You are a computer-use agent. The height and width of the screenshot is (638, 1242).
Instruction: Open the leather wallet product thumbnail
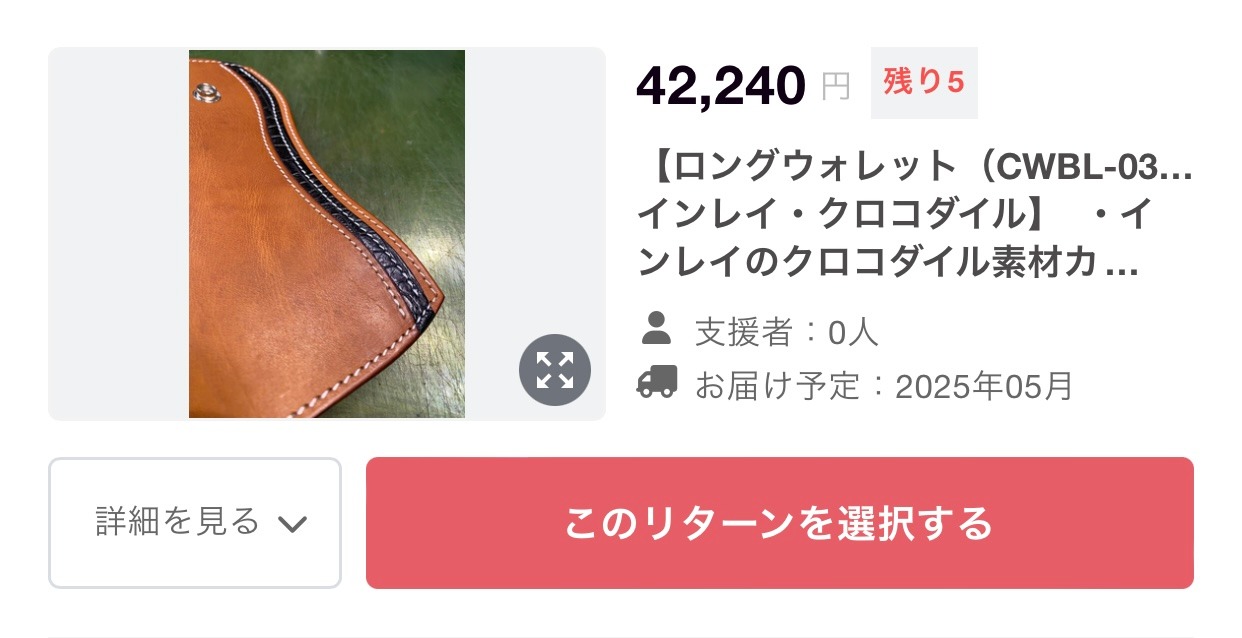click(x=327, y=234)
